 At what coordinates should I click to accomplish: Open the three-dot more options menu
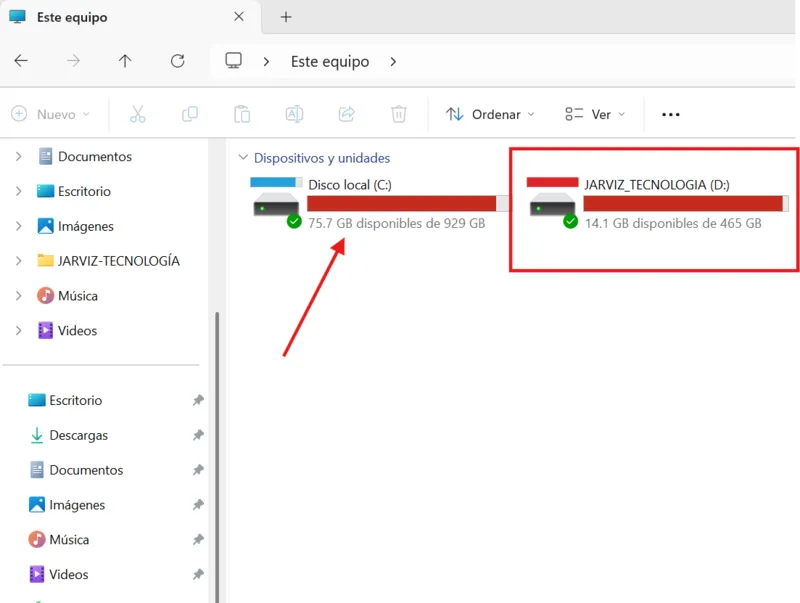[670, 114]
